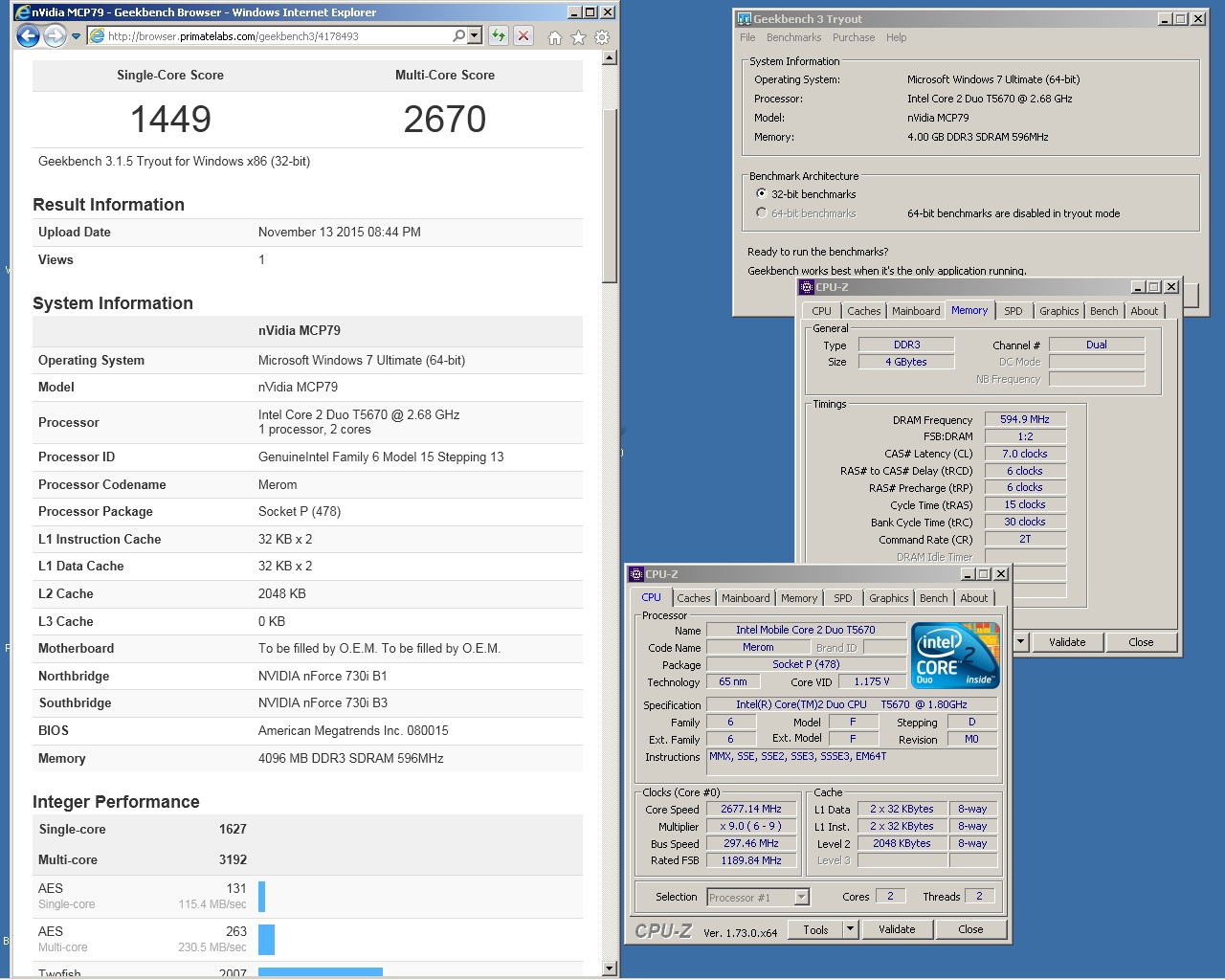Click Validate in back CPU-Z Memory window

click(x=1067, y=642)
